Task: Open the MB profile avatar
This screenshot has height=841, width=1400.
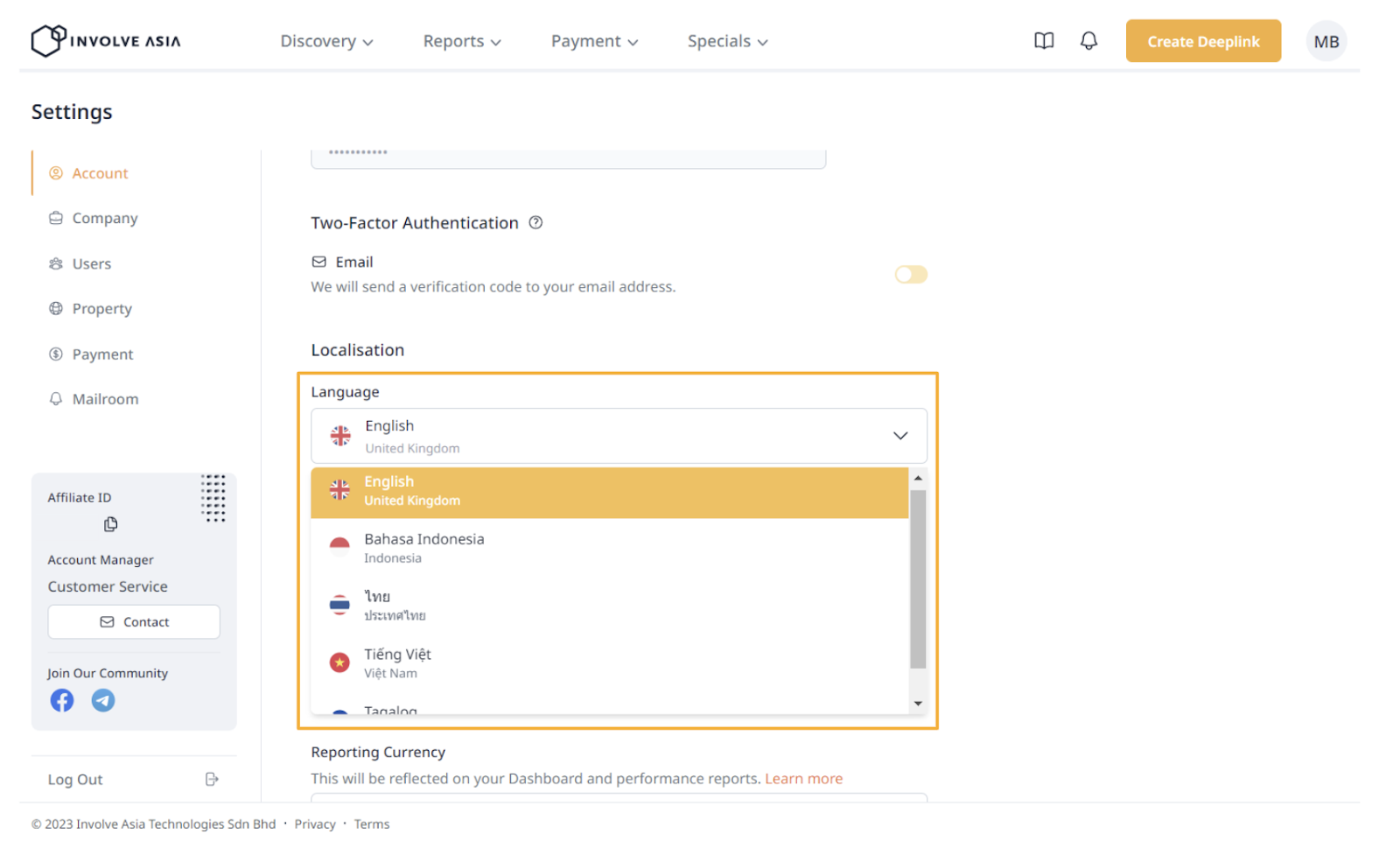Action: [1326, 41]
